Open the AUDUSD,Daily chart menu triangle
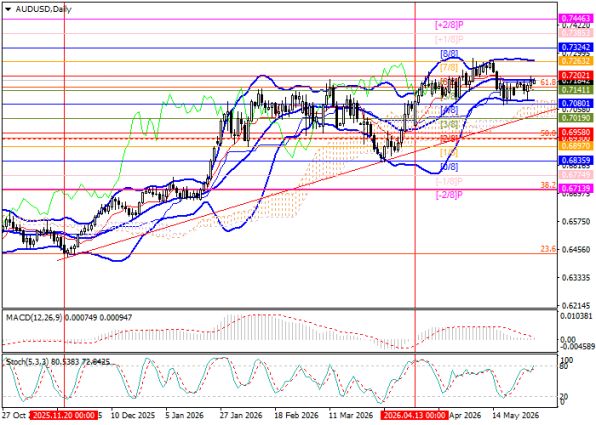 (8, 10)
